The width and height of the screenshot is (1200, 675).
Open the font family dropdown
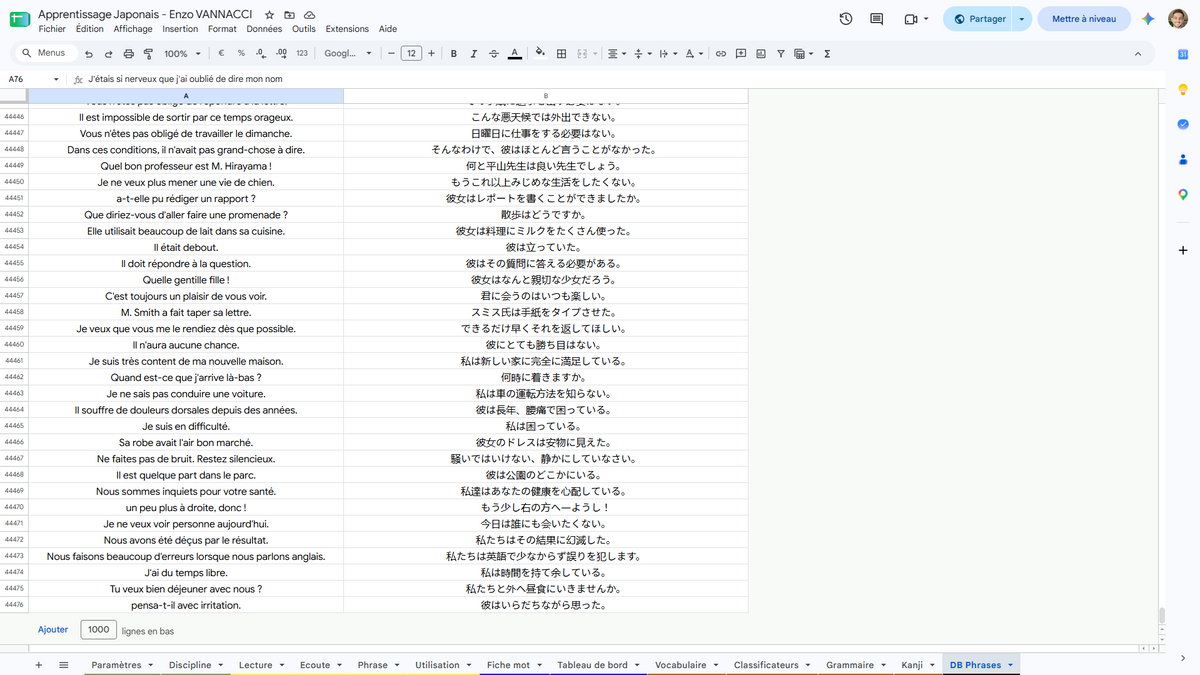point(348,54)
